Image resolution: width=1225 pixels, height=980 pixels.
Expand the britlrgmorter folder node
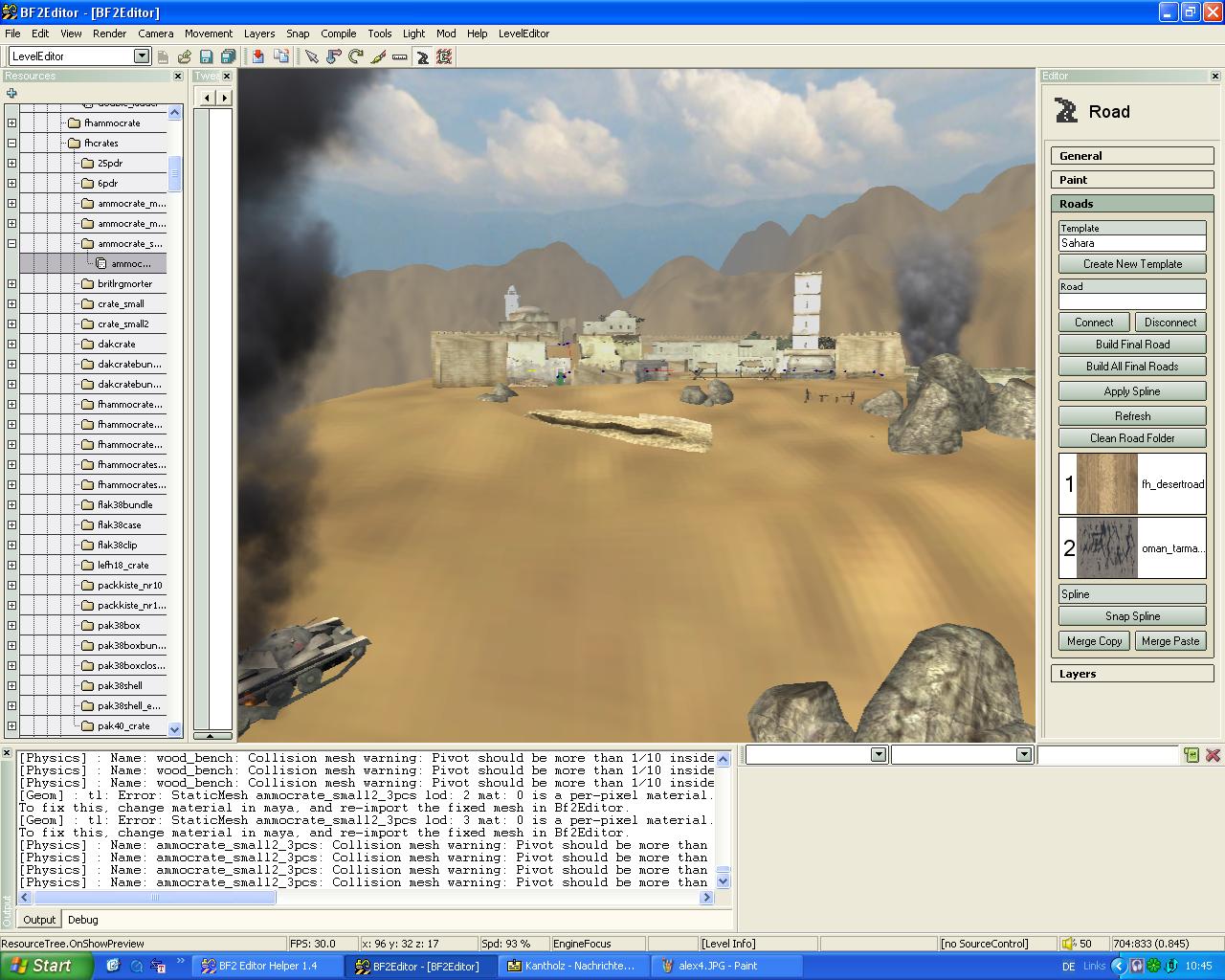pos(11,283)
